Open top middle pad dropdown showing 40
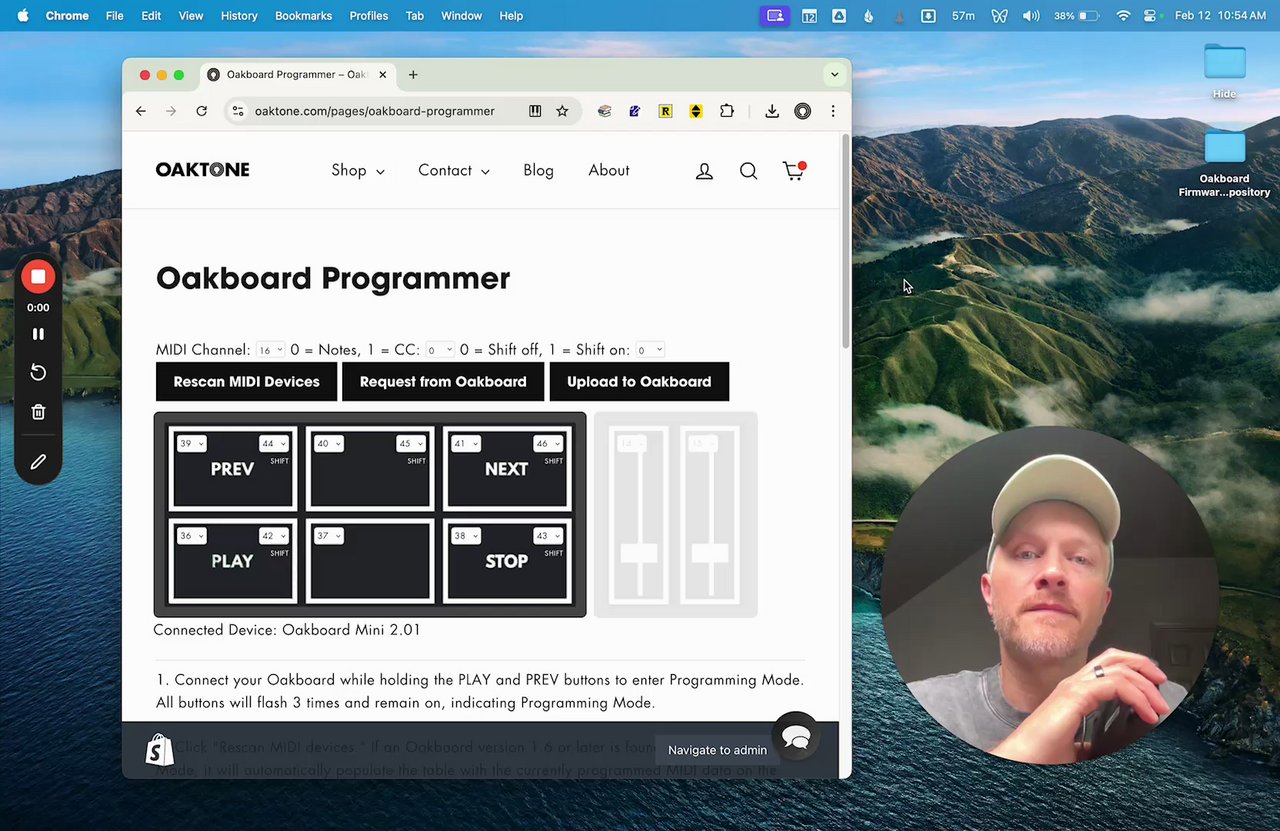This screenshot has width=1280, height=831. (x=328, y=444)
